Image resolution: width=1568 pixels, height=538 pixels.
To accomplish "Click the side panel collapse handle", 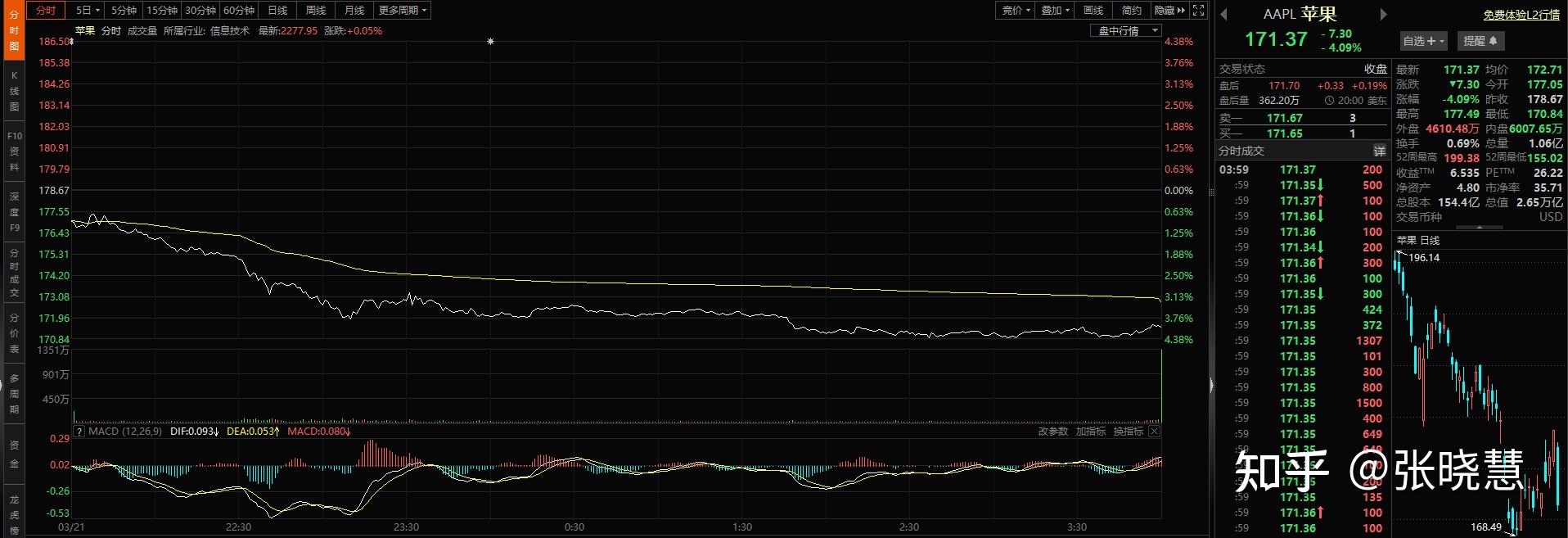I will 1211,385.
